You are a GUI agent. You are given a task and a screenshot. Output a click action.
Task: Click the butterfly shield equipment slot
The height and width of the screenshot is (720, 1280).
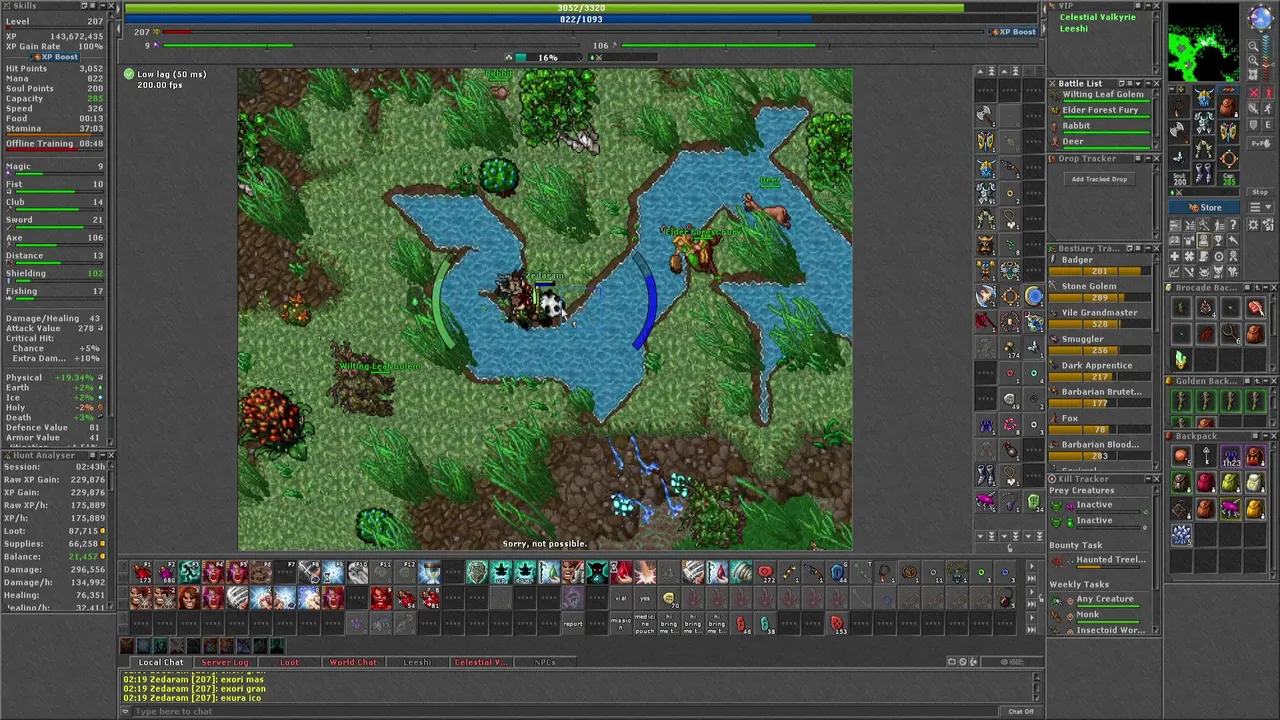click(x=1228, y=132)
